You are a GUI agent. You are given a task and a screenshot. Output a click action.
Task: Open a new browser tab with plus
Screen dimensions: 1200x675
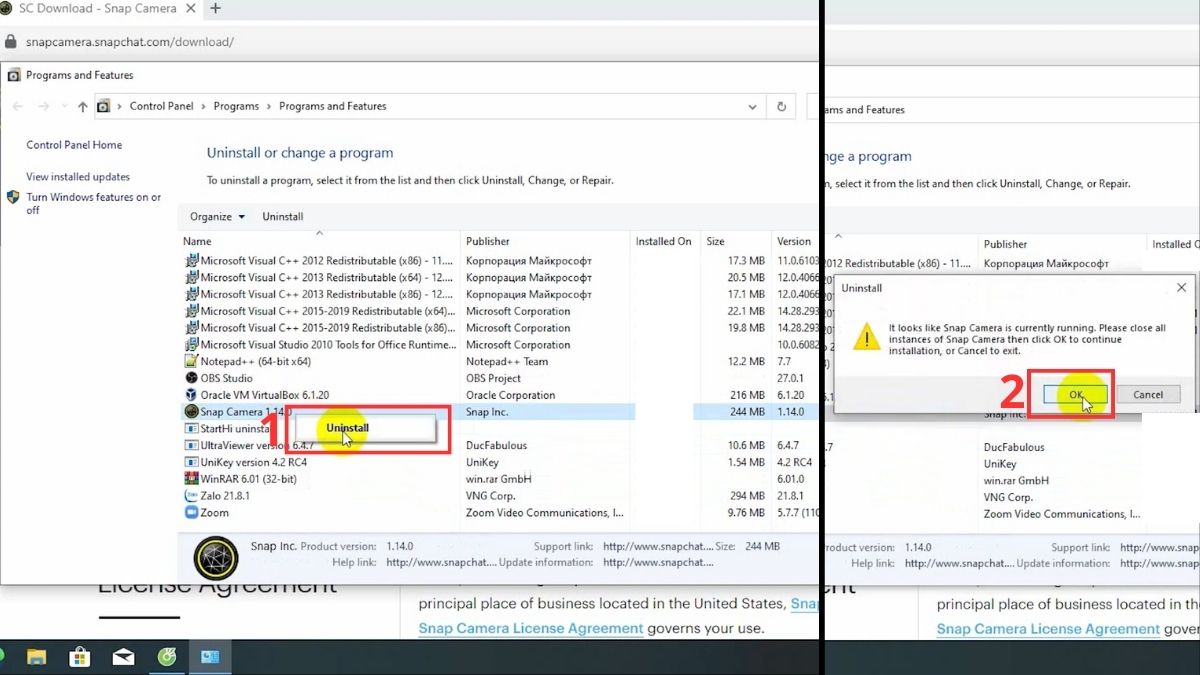pos(215,8)
